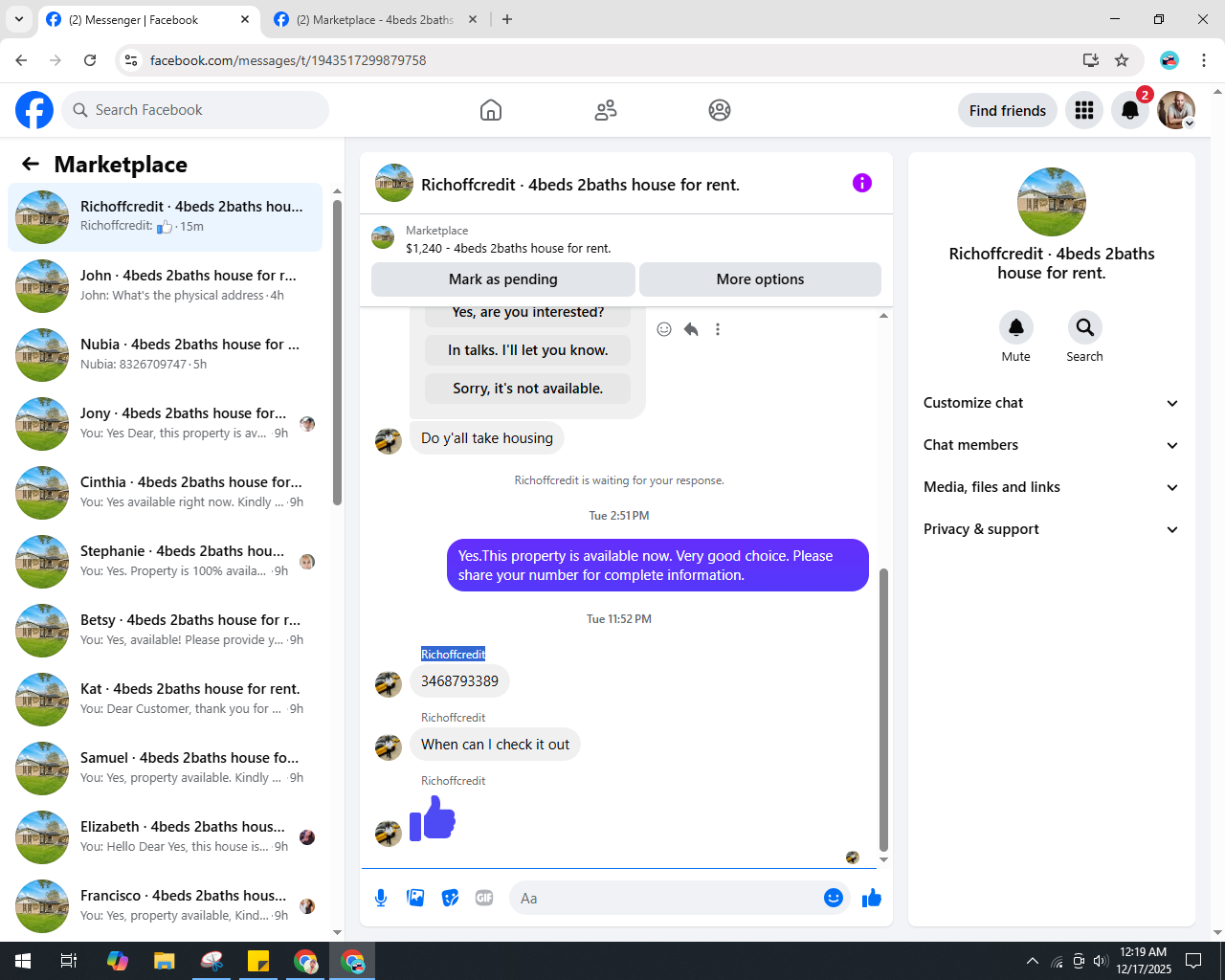Click the conversation list scrollbar
Viewport: 1225px width, 980px height.
[337, 352]
